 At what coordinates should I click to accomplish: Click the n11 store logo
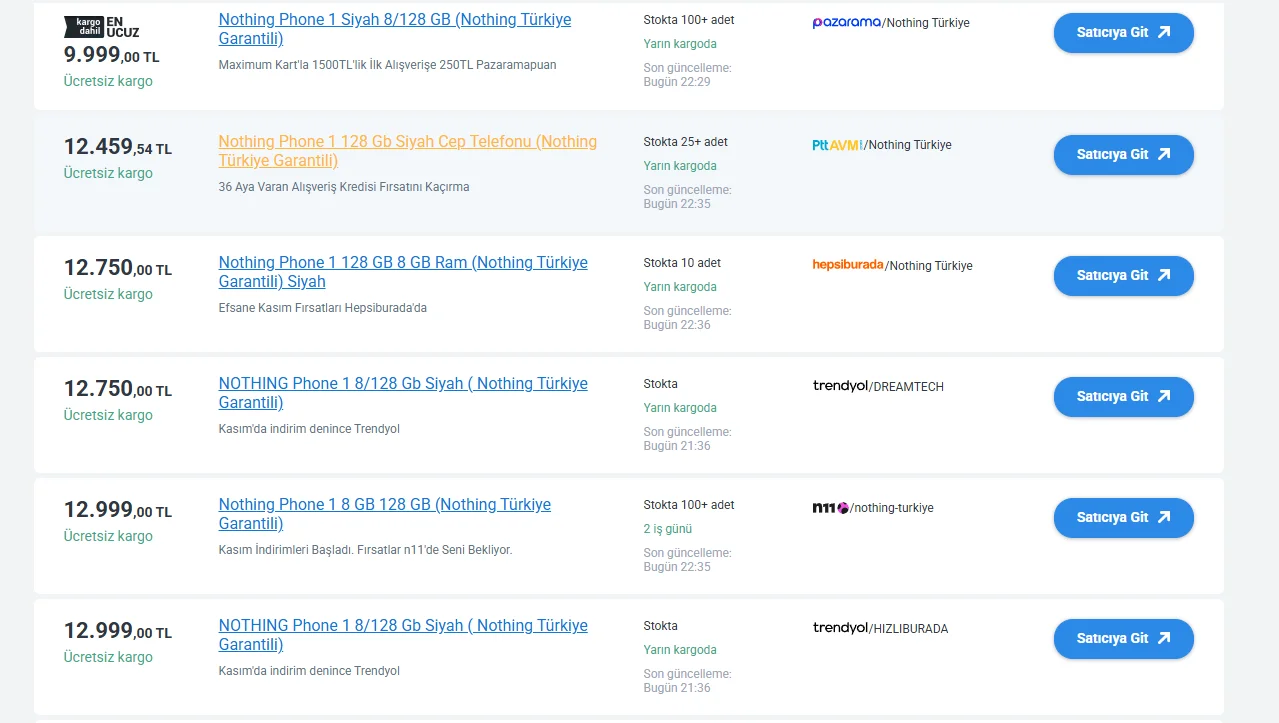click(830, 508)
